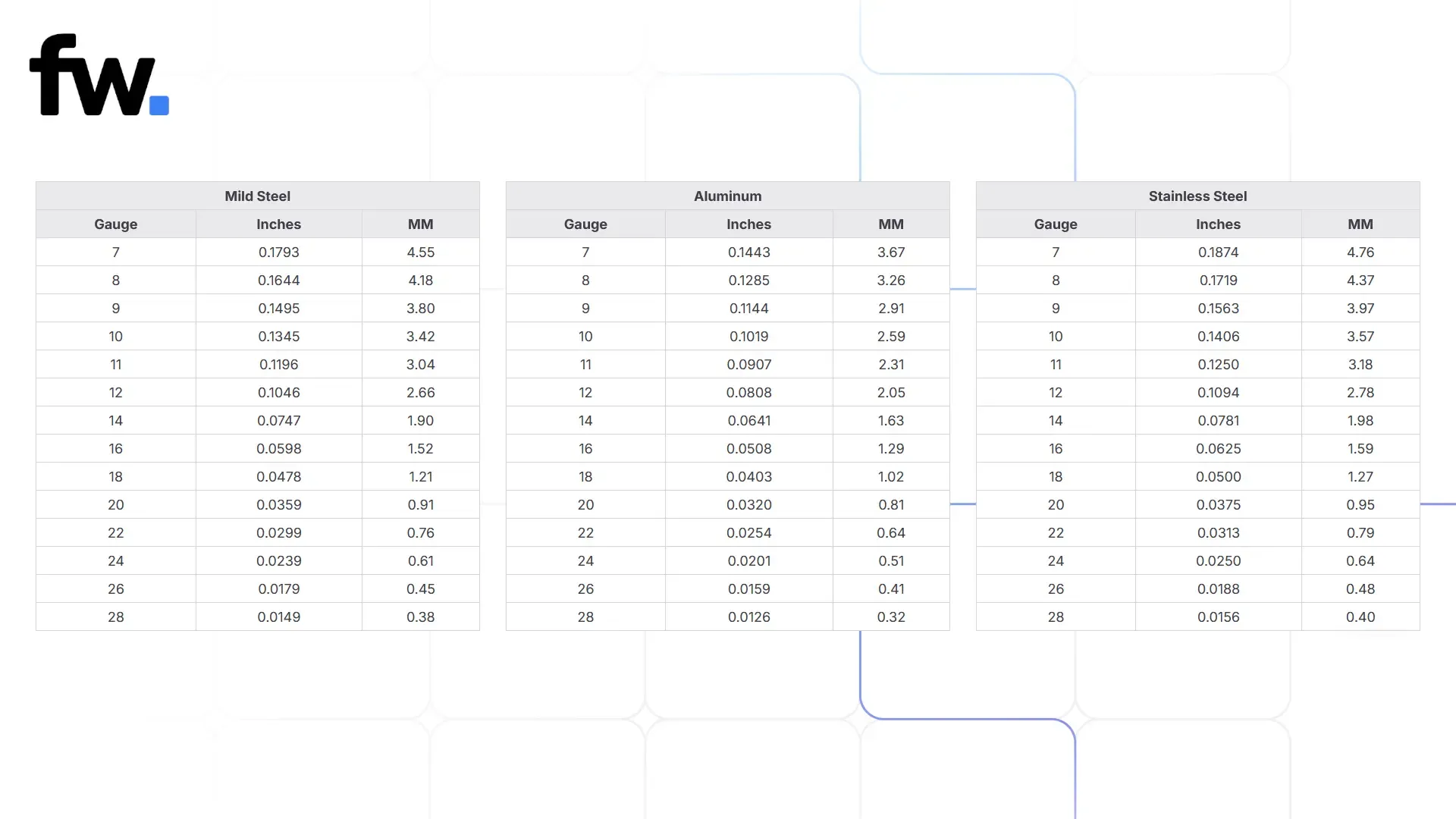Select the 0.0149 cell in Mild Steel
1456x819 pixels.
pos(279,617)
